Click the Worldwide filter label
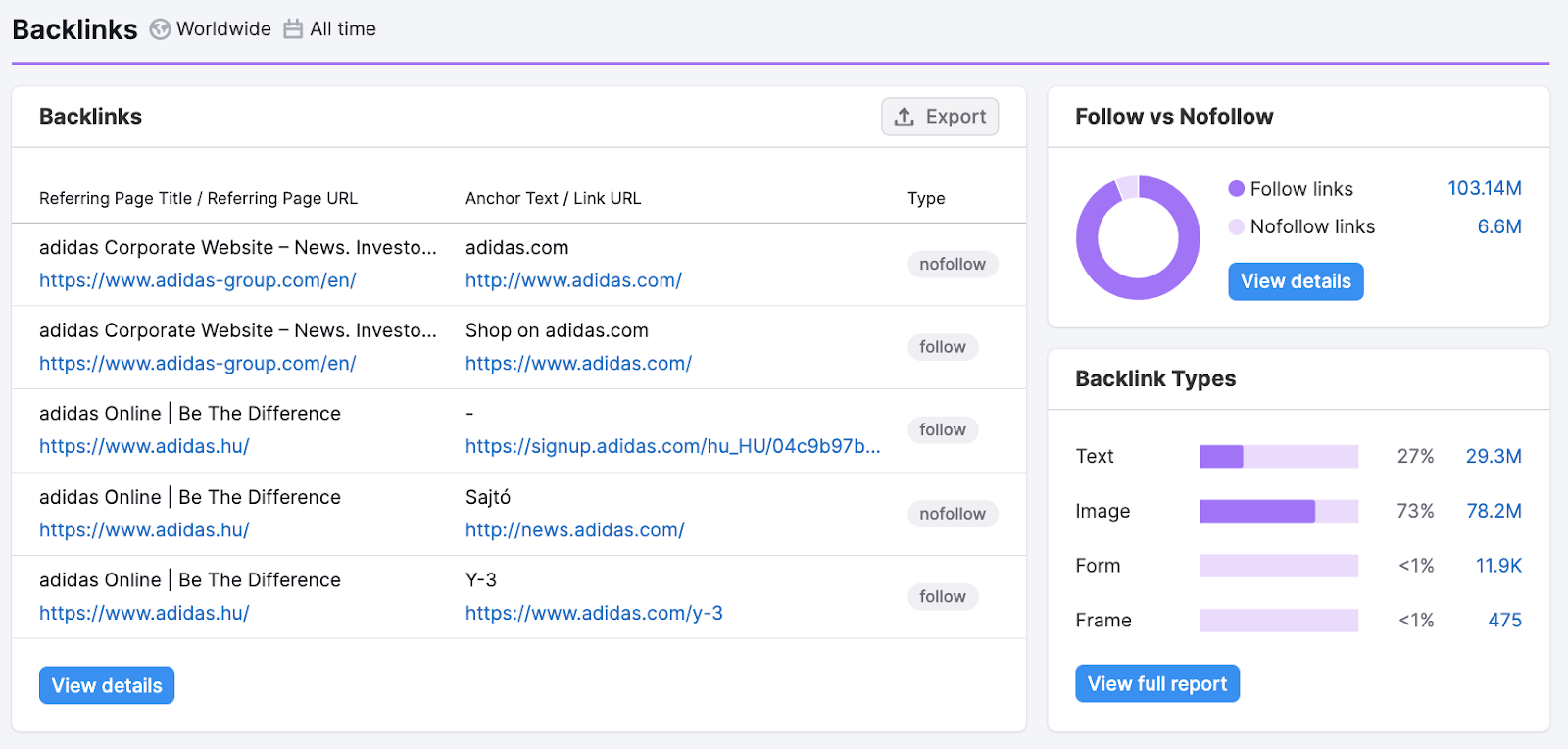1568x749 pixels. [223, 29]
